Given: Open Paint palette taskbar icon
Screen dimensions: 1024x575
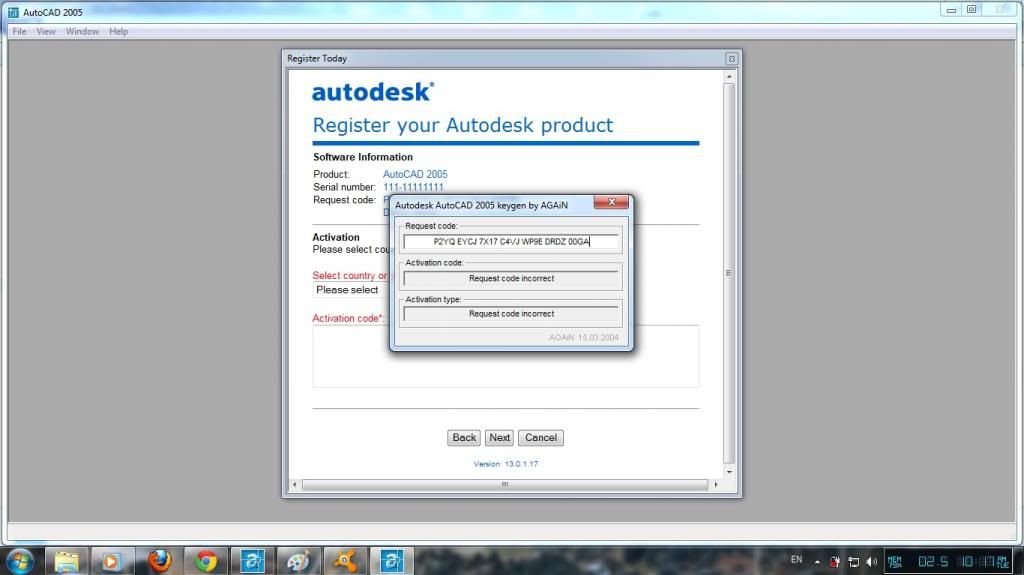Looking at the screenshot, I should pyautogui.click(x=298, y=561).
